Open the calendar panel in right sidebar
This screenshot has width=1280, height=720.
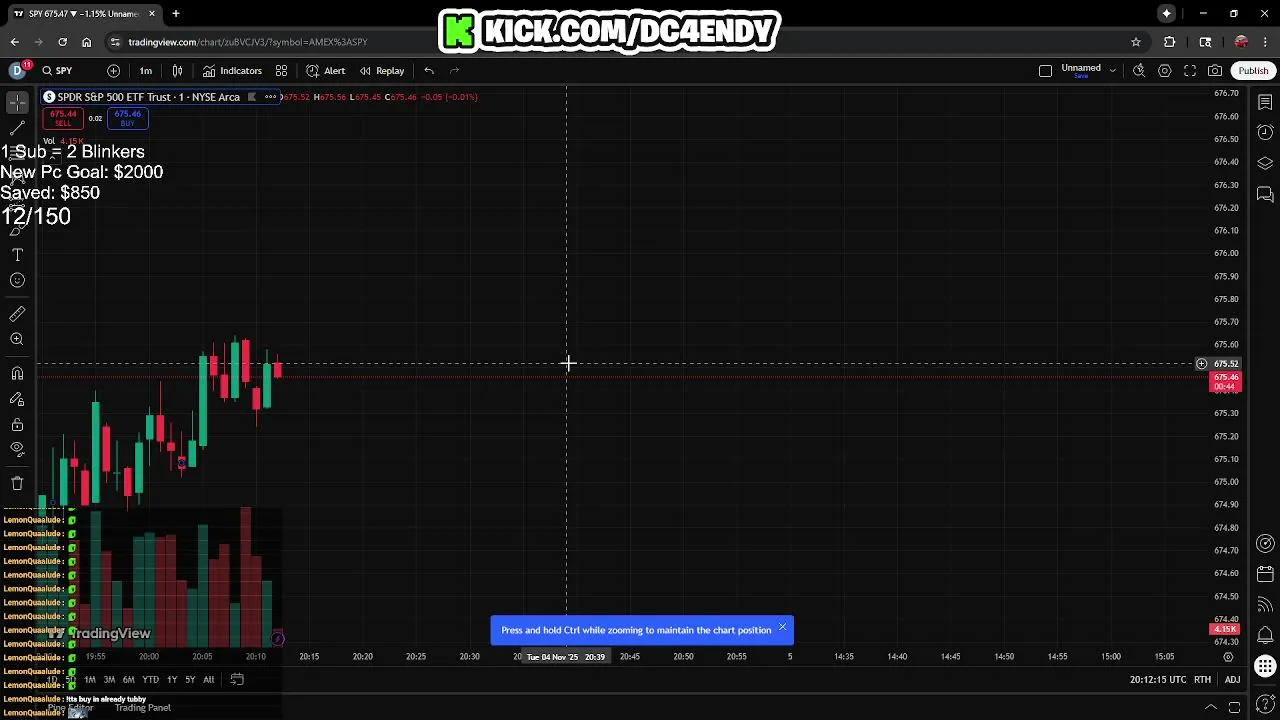tap(1265, 574)
